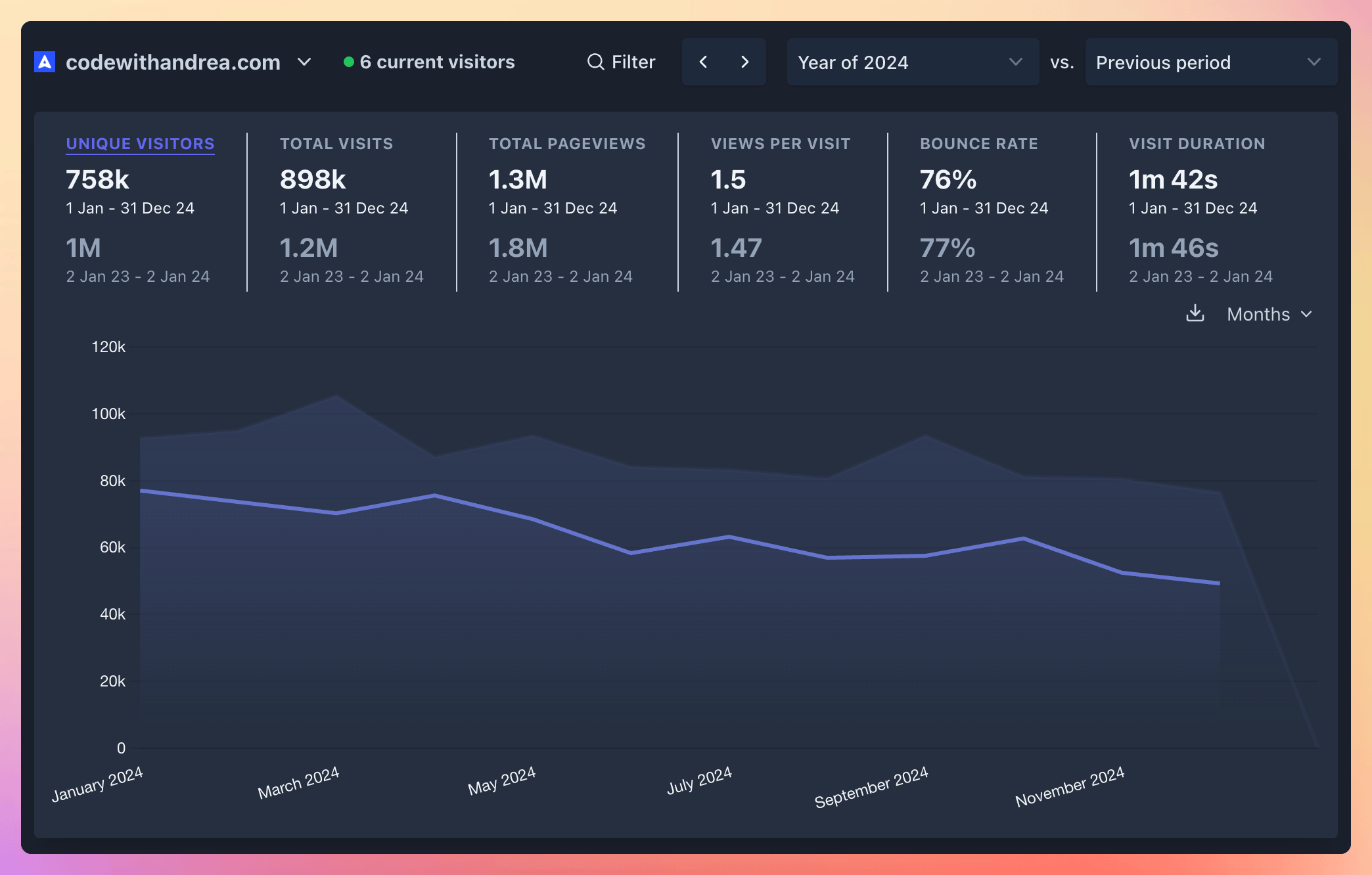Image resolution: width=1372 pixels, height=875 pixels.
Task: Click the left arrow to go back a period
Action: pos(703,62)
